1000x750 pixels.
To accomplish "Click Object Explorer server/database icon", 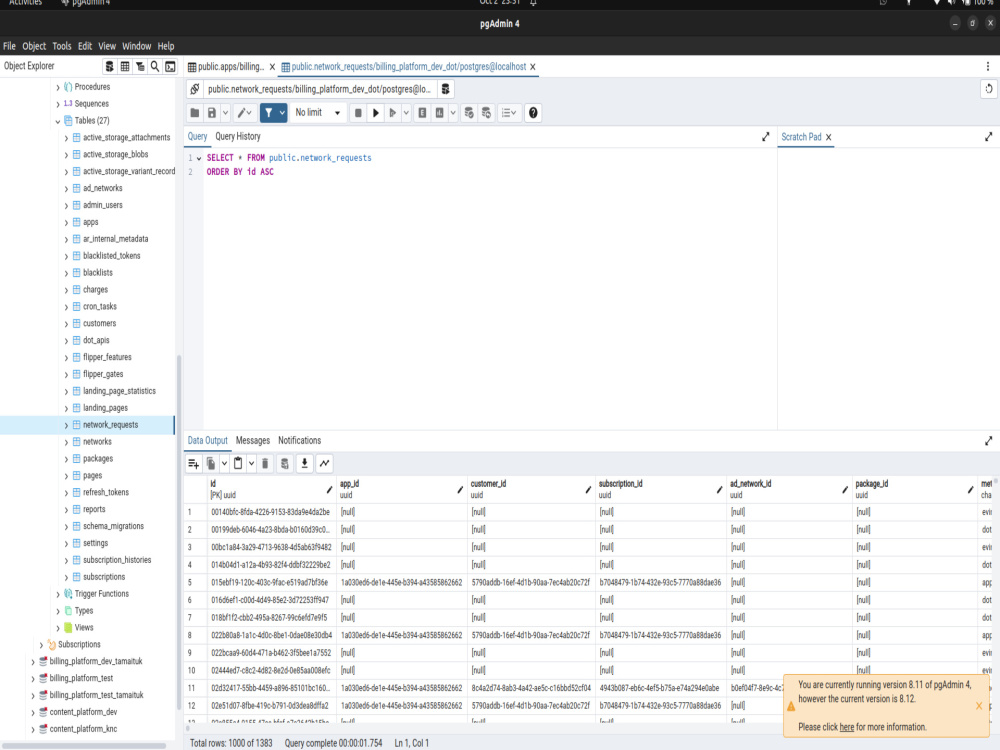I will (110, 66).
